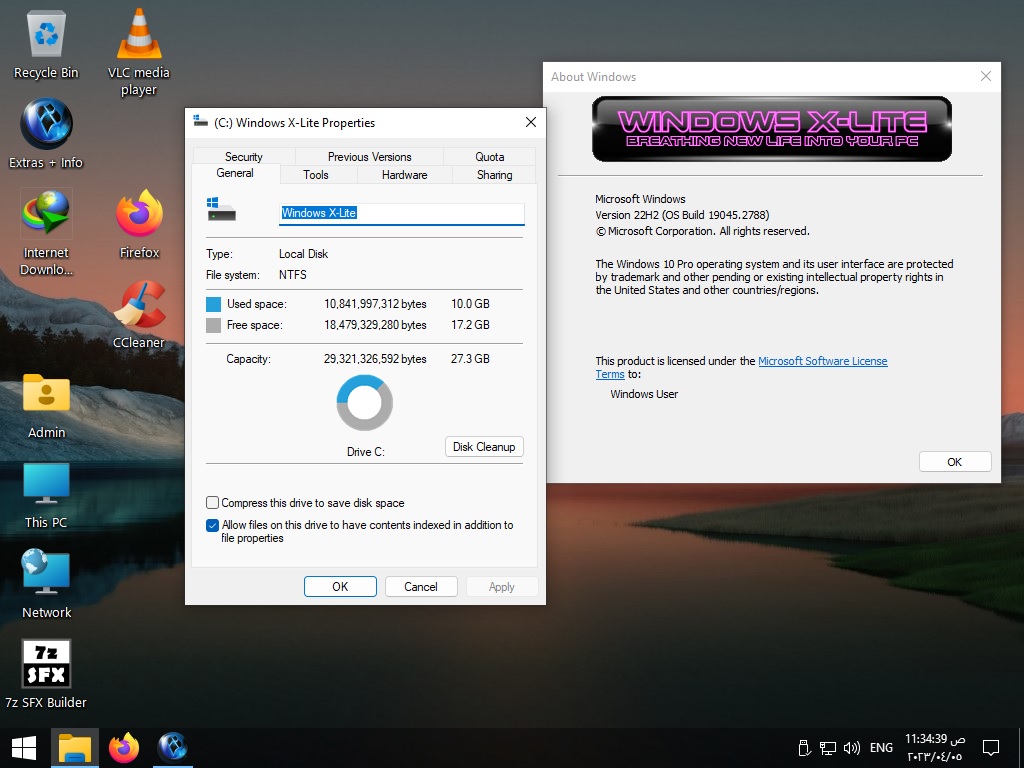This screenshot has height=768, width=1024.
Task: Launch Firefox from the taskbar
Action: pos(123,748)
